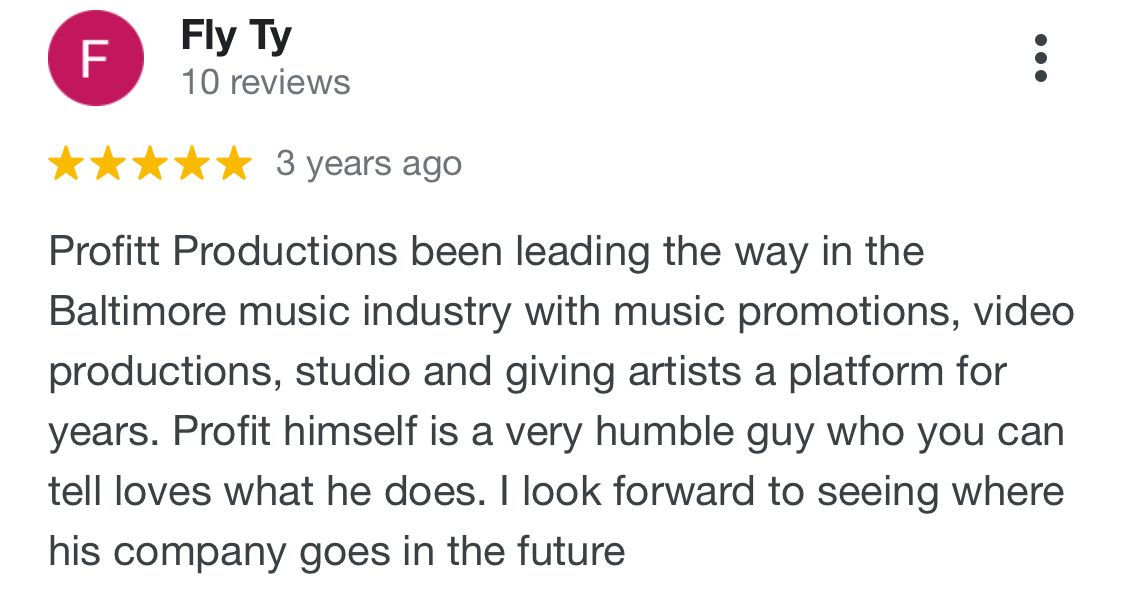Screen dimensions: 1125x594
Task: Click the first yellow rating star
Action: (x=65, y=164)
